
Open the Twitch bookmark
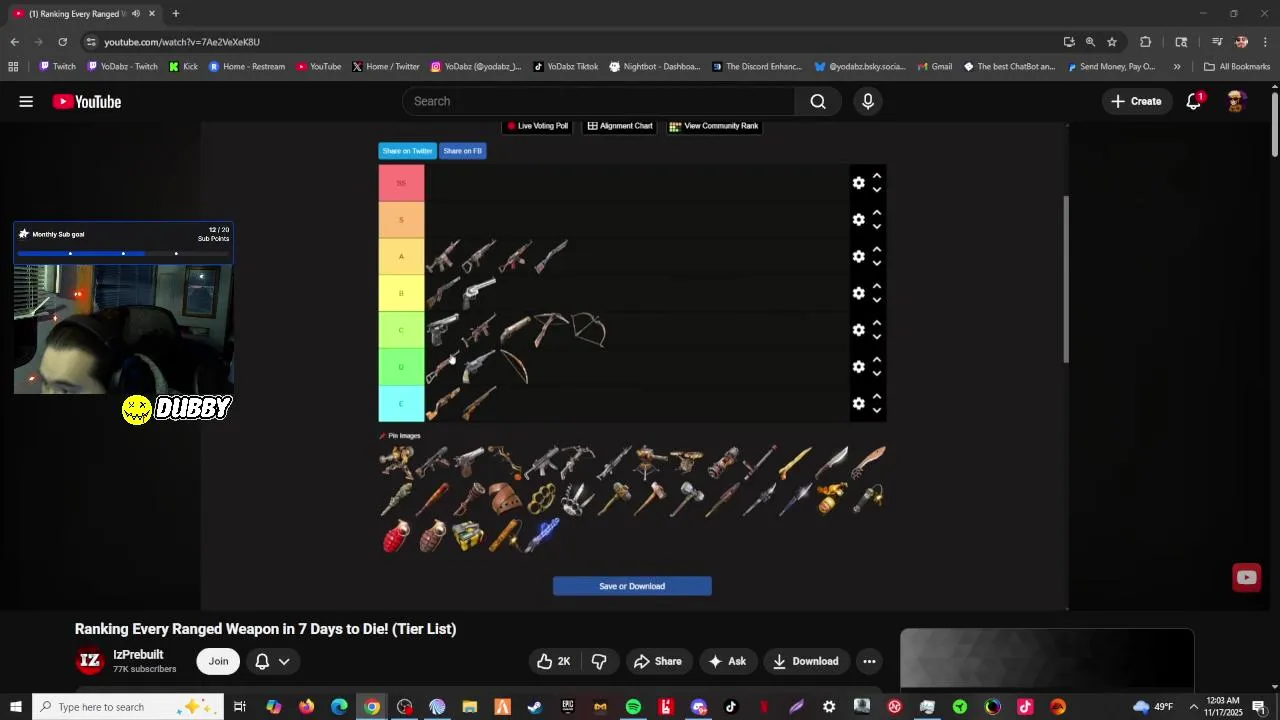pyautogui.click(x=57, y=67)
